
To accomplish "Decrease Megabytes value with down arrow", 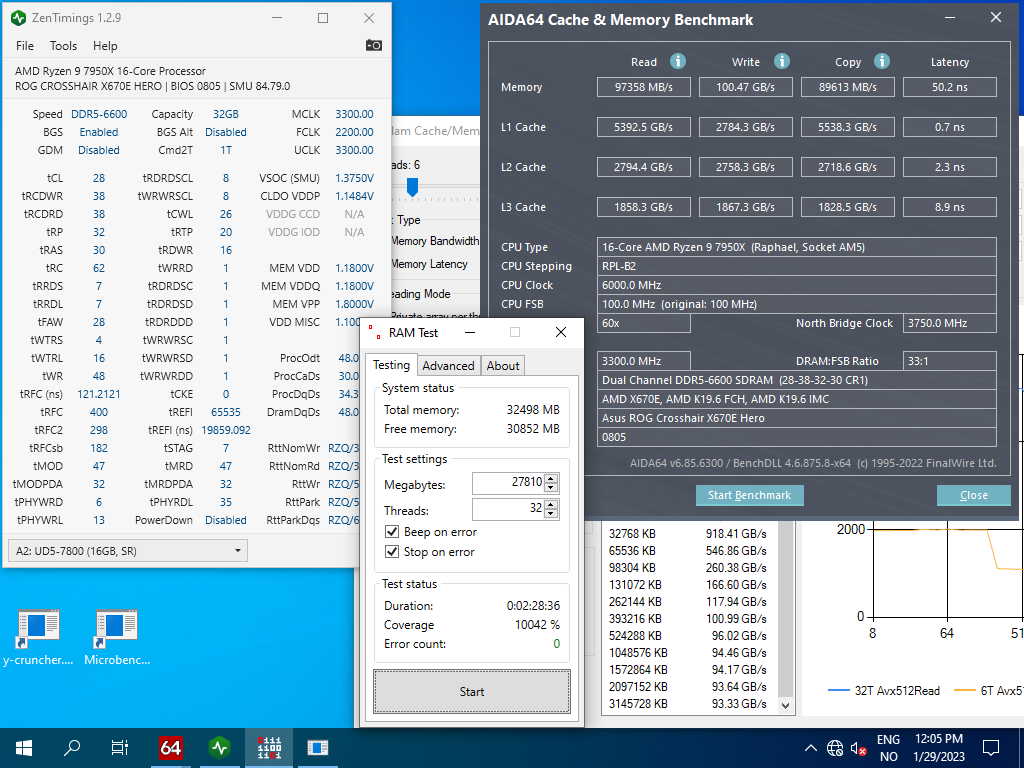I will coord(551,488).
